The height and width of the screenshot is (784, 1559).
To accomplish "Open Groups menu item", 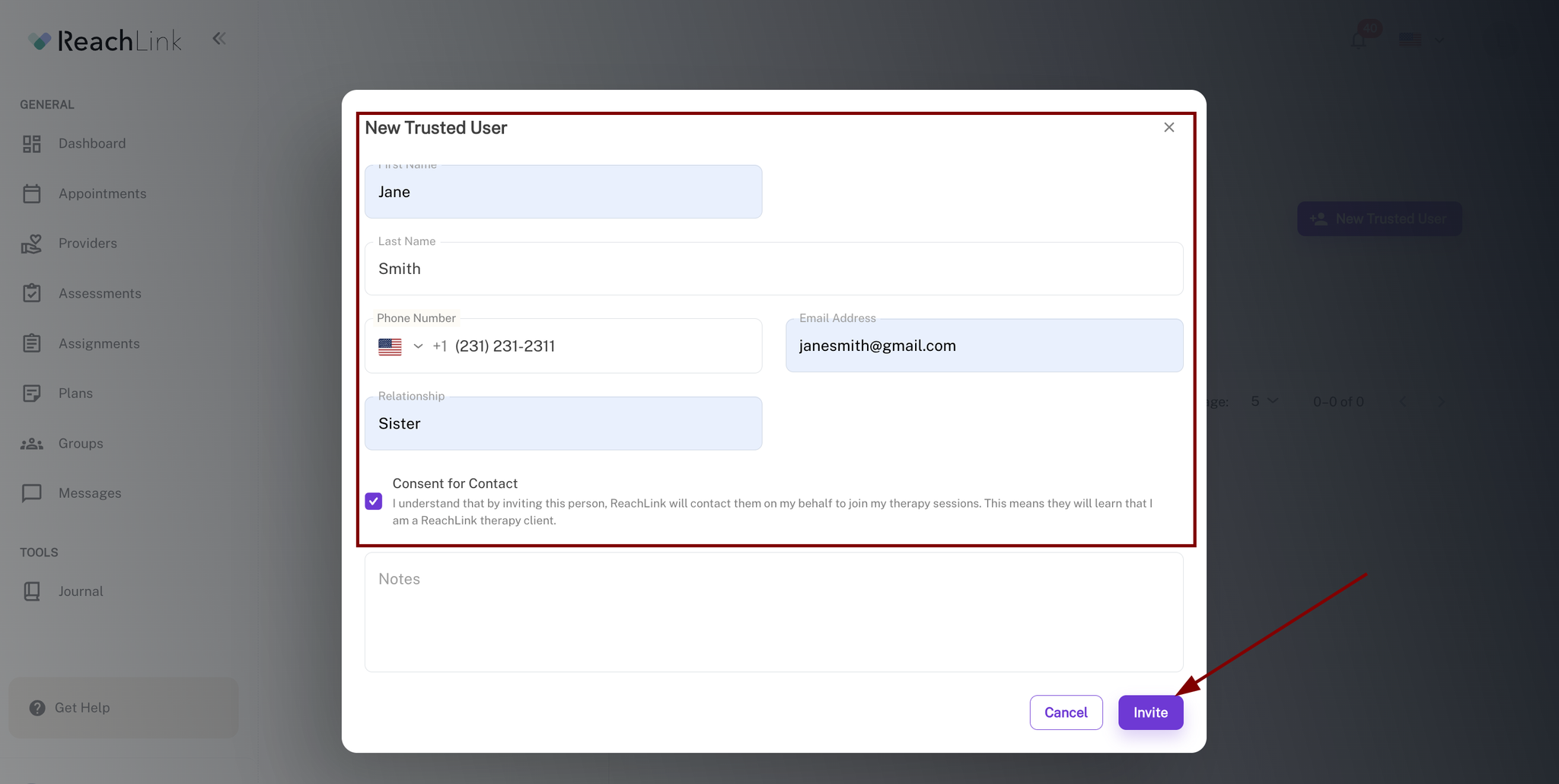I will 81,444.
